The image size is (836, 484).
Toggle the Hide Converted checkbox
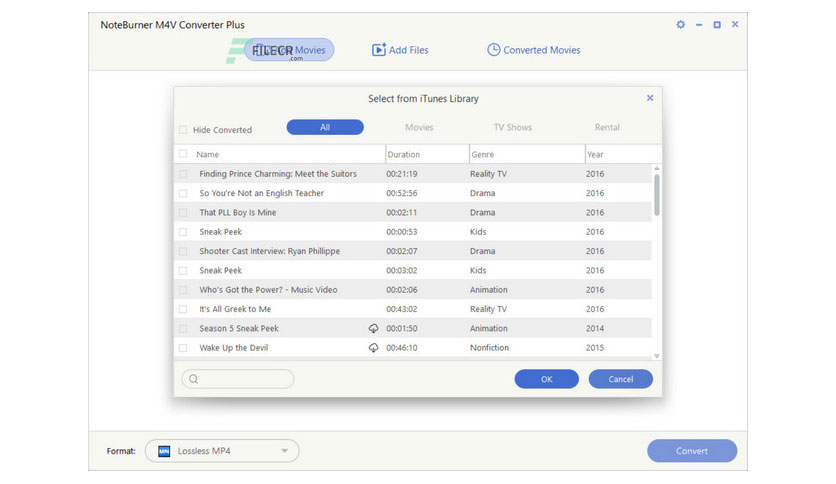[183, 130]
